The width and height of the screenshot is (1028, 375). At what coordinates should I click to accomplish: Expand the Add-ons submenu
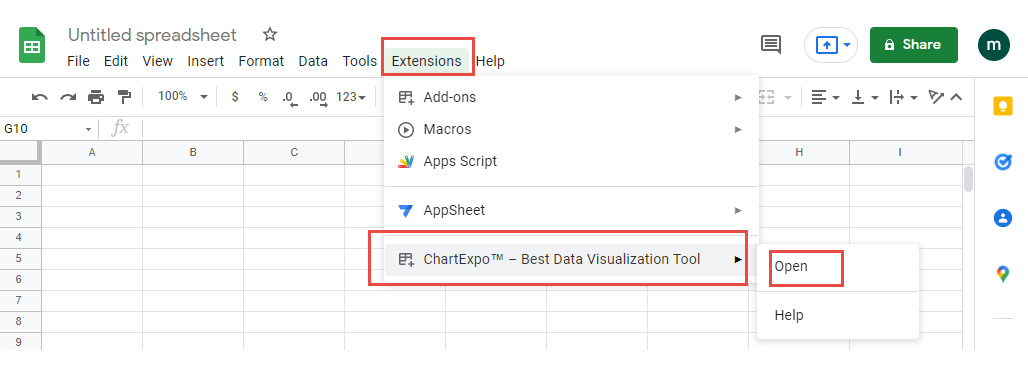tap(571, 97)
